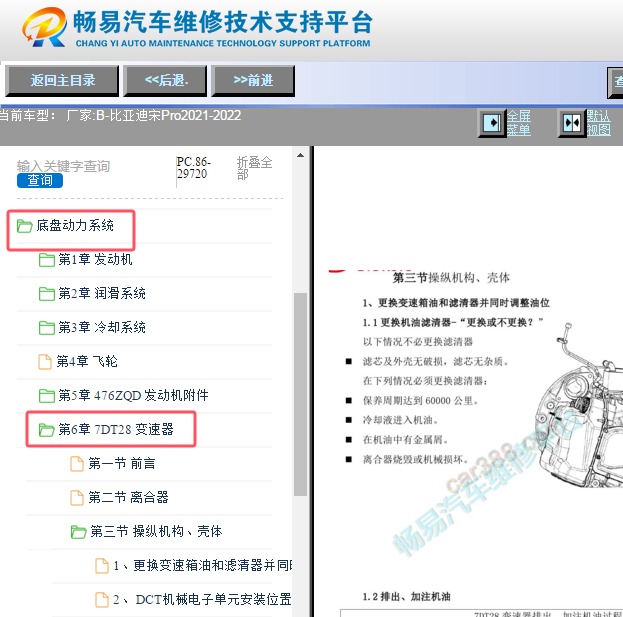Screen dimensions: 623x617
Task: Click transmission diagram image in document
Action: (579, 404)
